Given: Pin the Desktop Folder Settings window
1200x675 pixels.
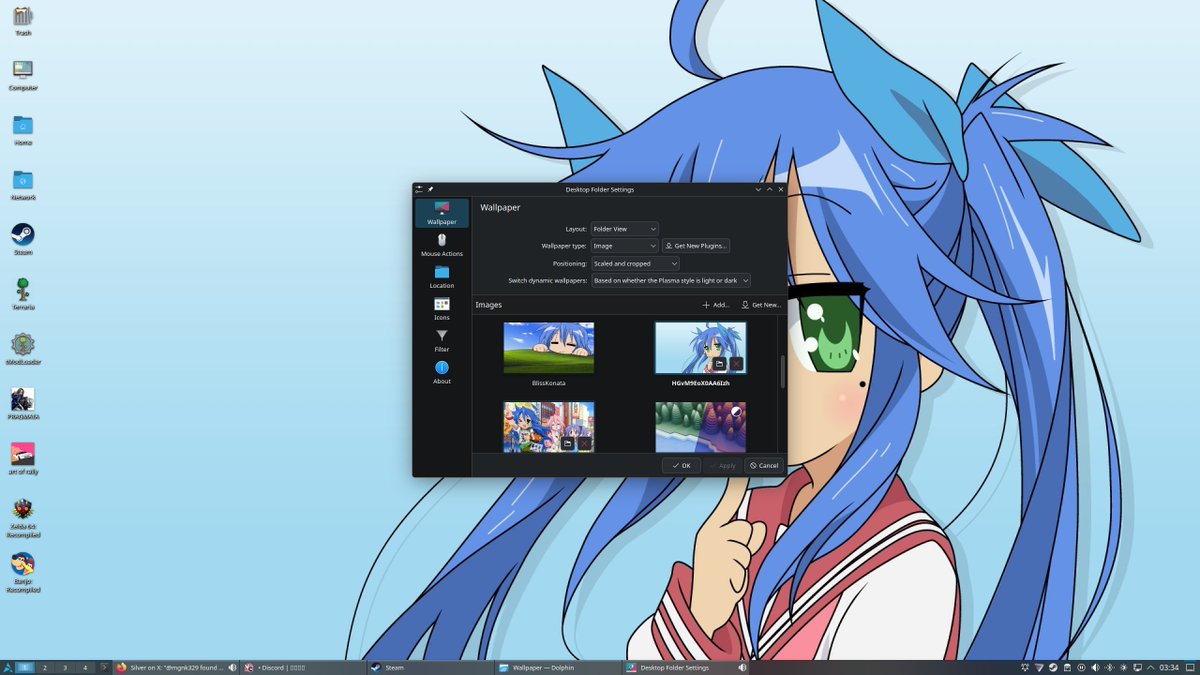Looking at the screenshot, I should 431,188.
